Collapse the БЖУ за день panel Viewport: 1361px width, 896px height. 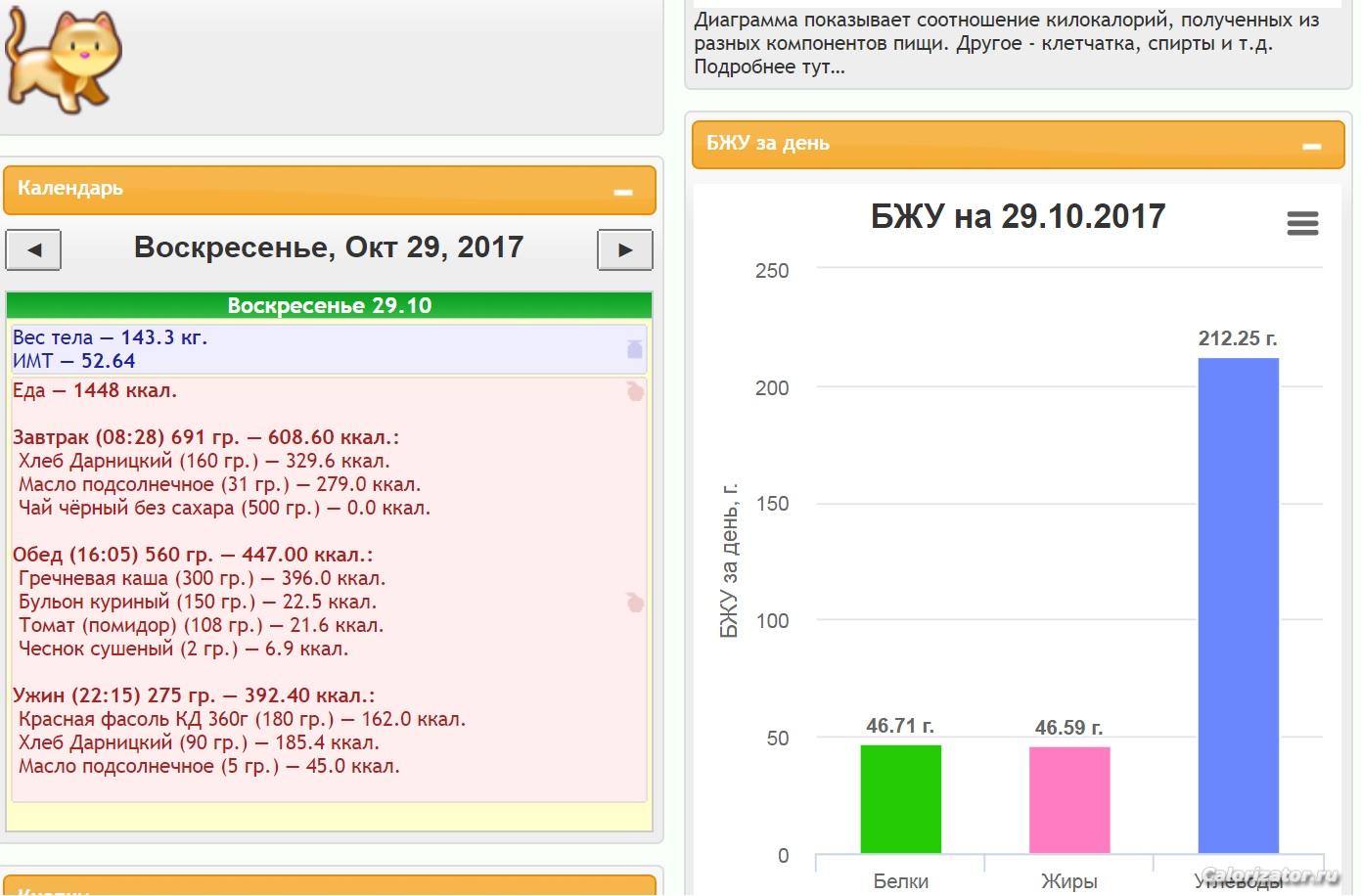click(1312, 147)
